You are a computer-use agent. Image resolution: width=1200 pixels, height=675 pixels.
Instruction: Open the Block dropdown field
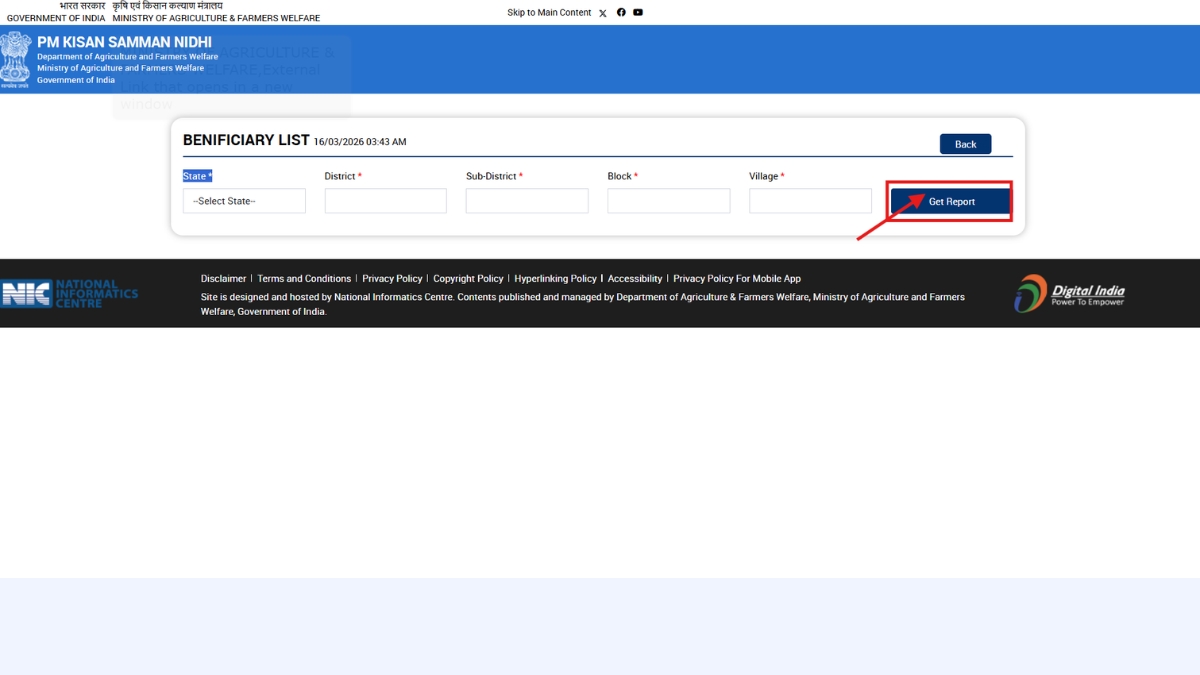coord(668,201)
